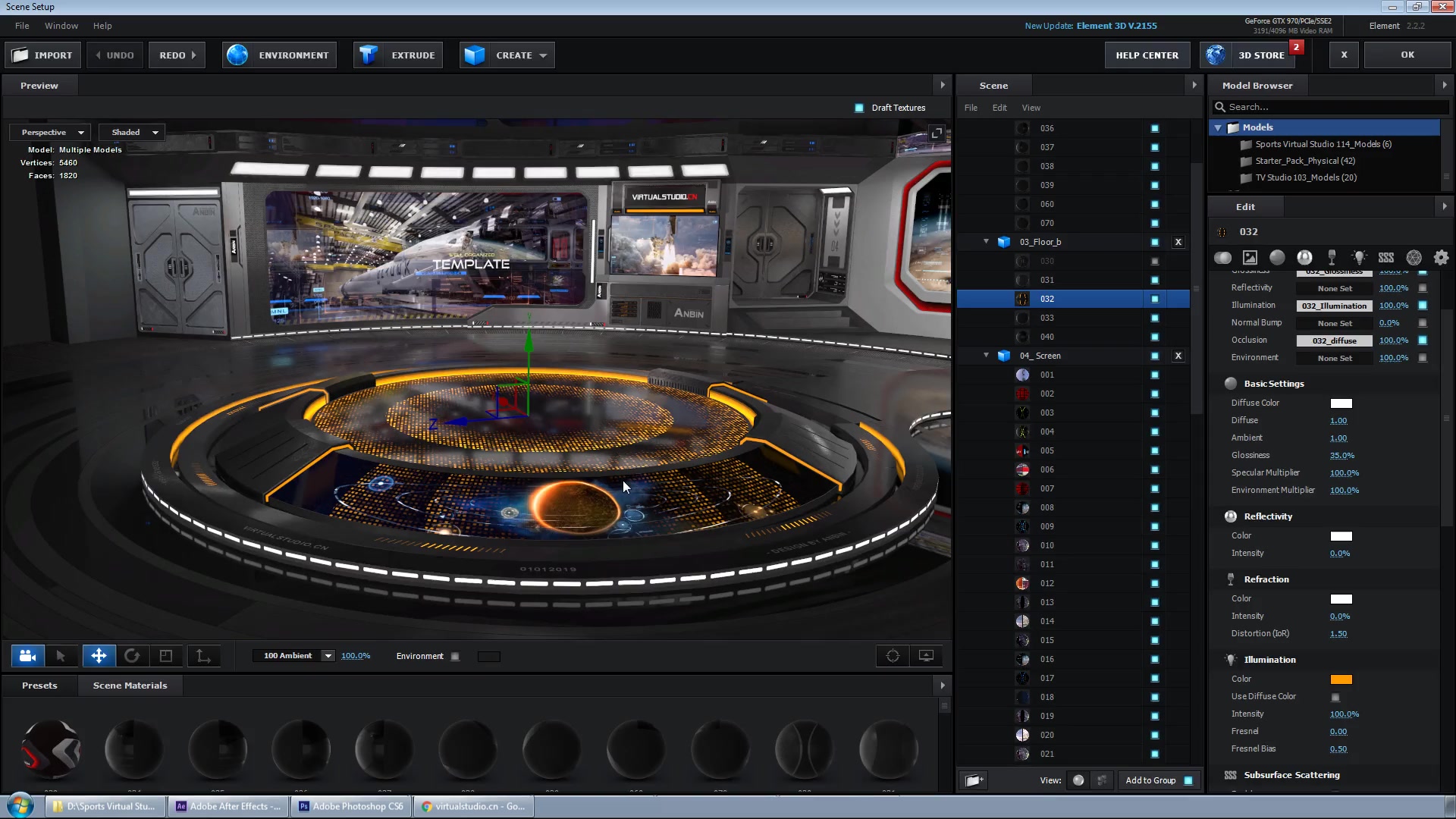Switch to the Presets tab
This screenshot has height=819, width=1456.
point(39,686)
